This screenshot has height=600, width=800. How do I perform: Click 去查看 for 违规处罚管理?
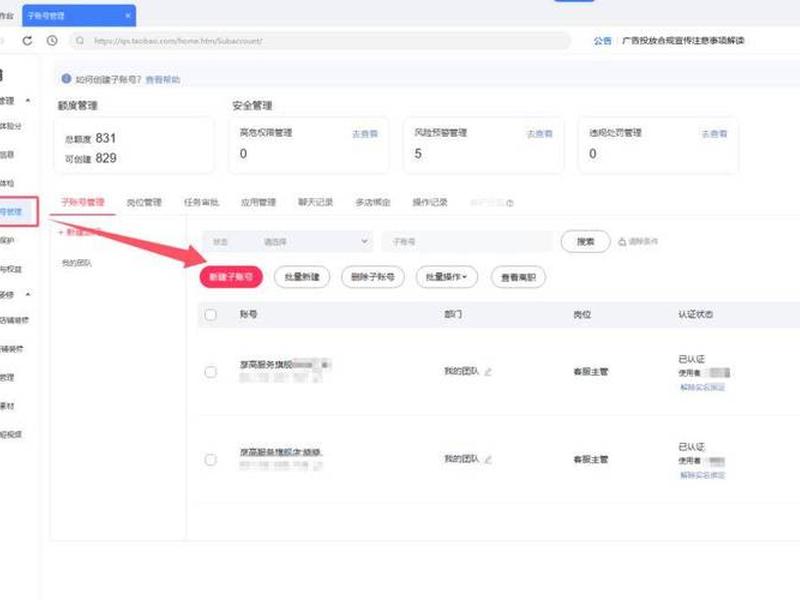pyautogui.click(x=714, y=134)
